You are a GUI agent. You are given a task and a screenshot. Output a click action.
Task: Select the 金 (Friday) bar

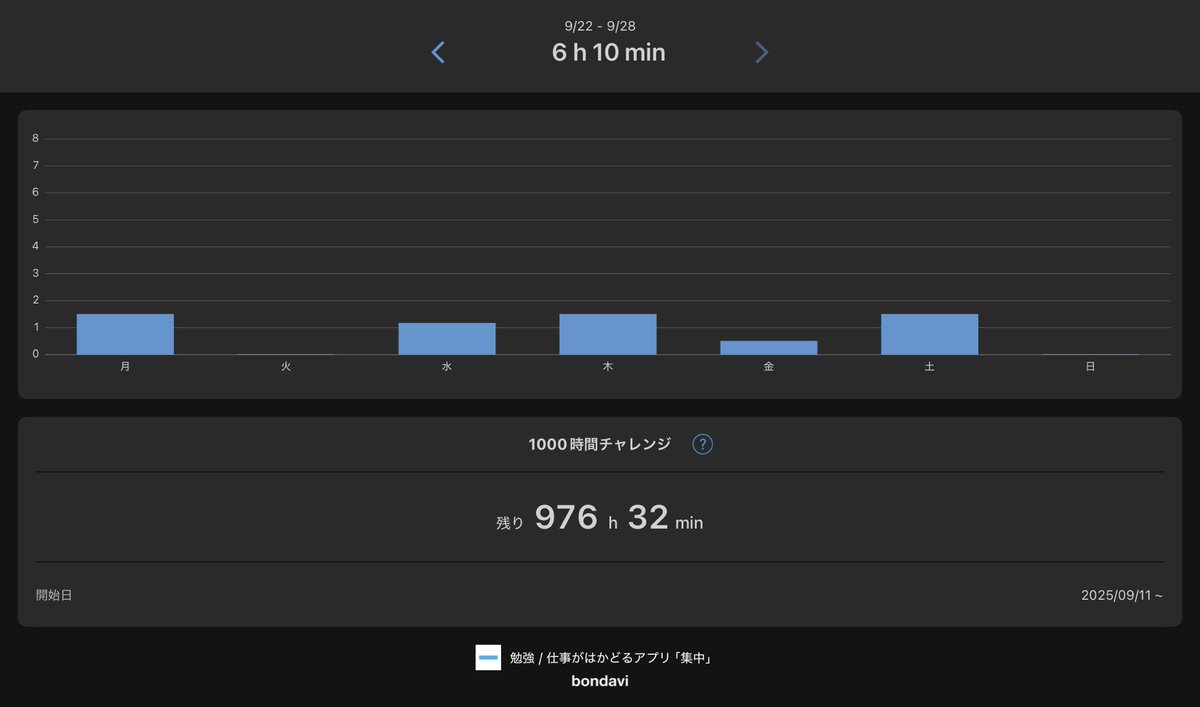(769, 347)
